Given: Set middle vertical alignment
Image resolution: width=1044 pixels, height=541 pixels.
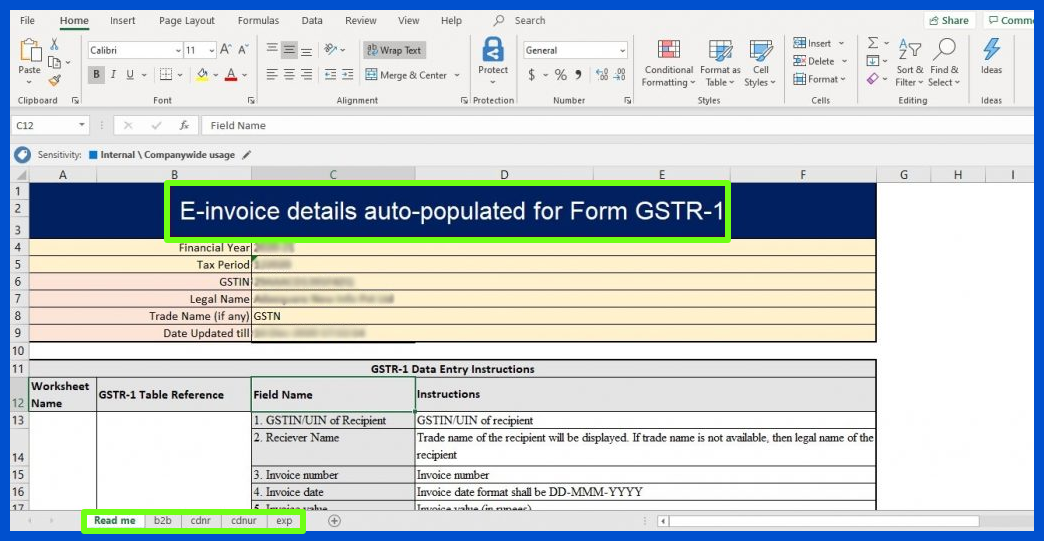Looking at the screenshot, I should (289, 49).
